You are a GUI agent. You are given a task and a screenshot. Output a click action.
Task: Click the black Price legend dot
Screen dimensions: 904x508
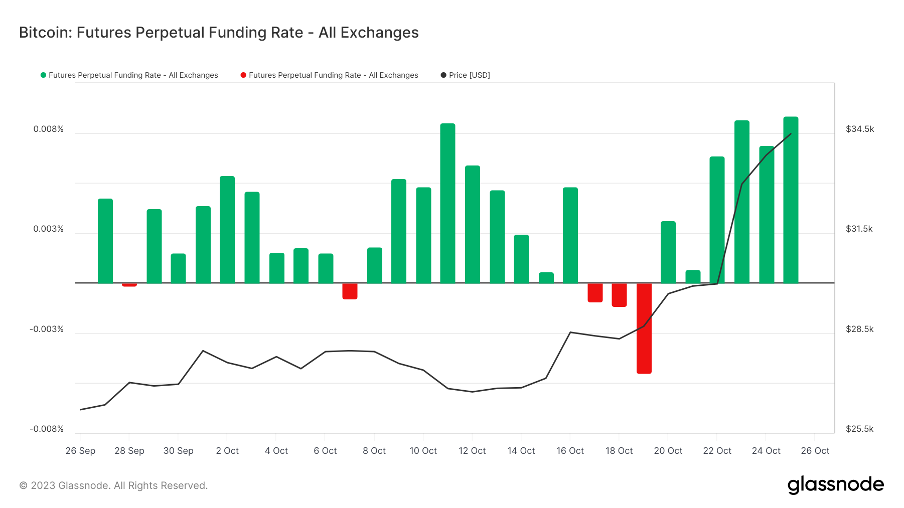tap(443, 75)
